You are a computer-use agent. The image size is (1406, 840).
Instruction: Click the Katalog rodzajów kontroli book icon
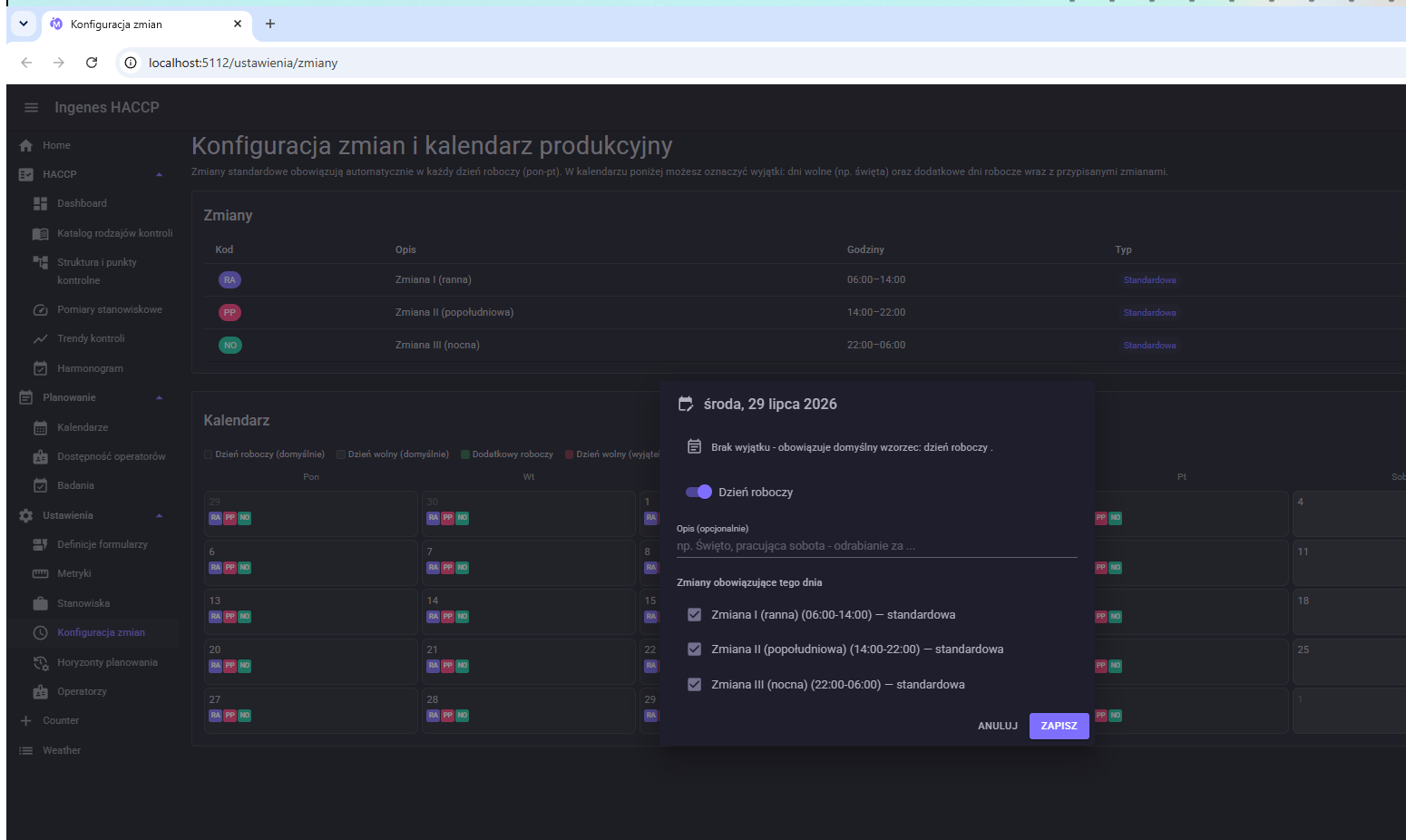tap(40, 233)
